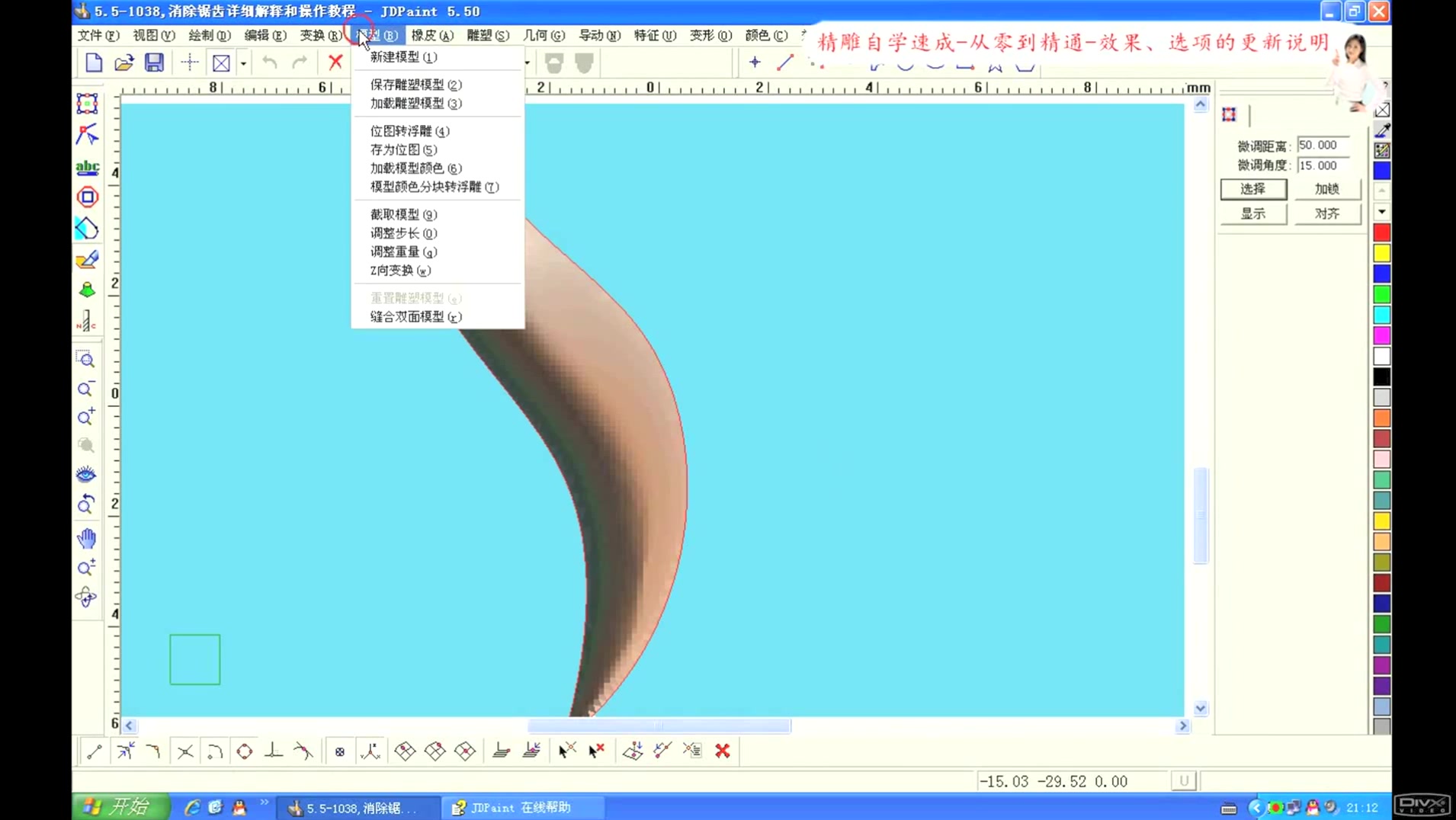The image size is (1456, 820).
Task: Select the text (abc) tool
Action: point(87,167)
